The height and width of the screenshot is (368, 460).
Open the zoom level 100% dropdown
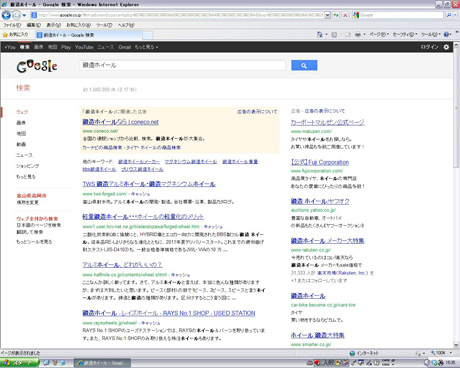pyautogui.click(x=442, y=353)
